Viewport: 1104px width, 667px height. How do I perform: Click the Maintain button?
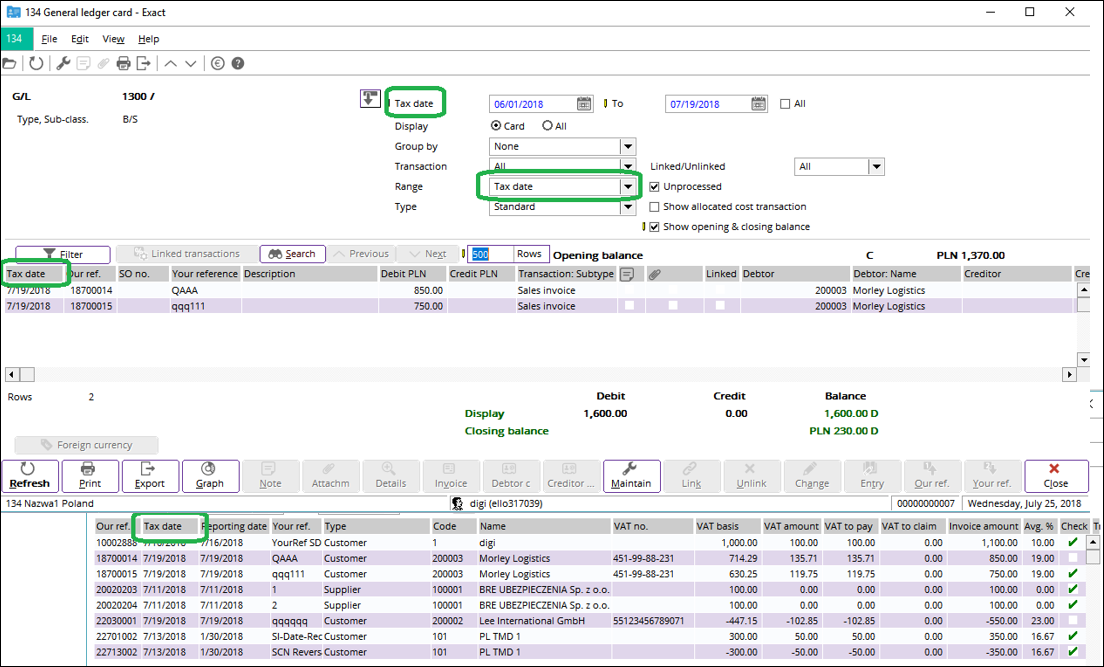631,475
